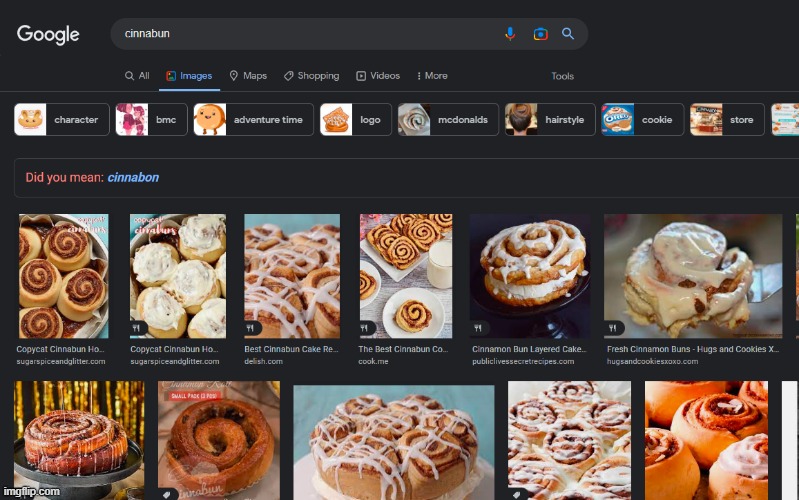
Task: Open the Tools filter options
Action: pyautogui.click(x=562, y=76)
